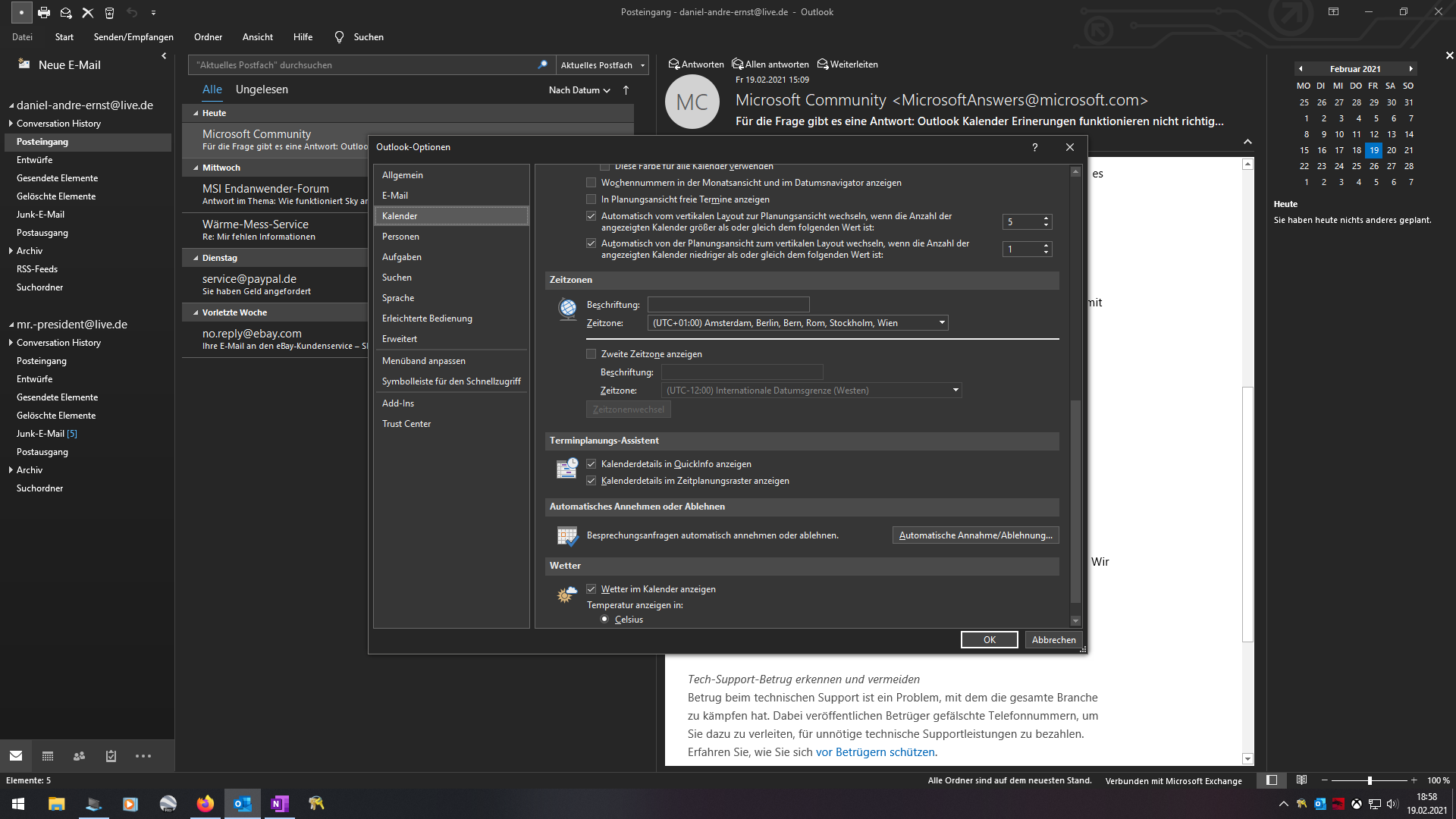Screen dimensions: 1456x819
Task: Select Trust Center in Outlook-Optionen
Action: click(x=451, y=424)
